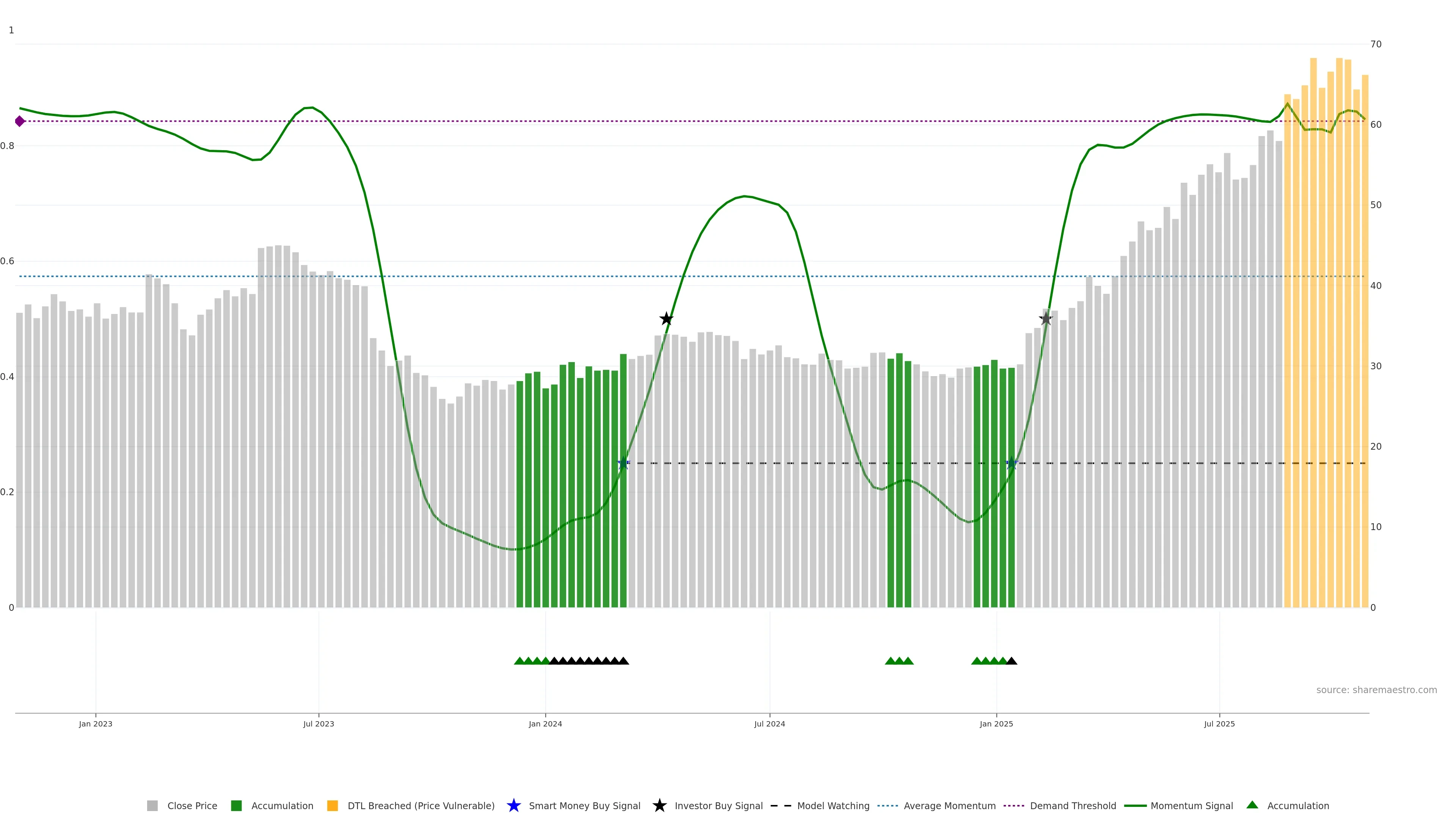Viewport: 1456px width, 819px height.
Task: Click the green triangle legend icon
Action: [x=1252, y=805]
